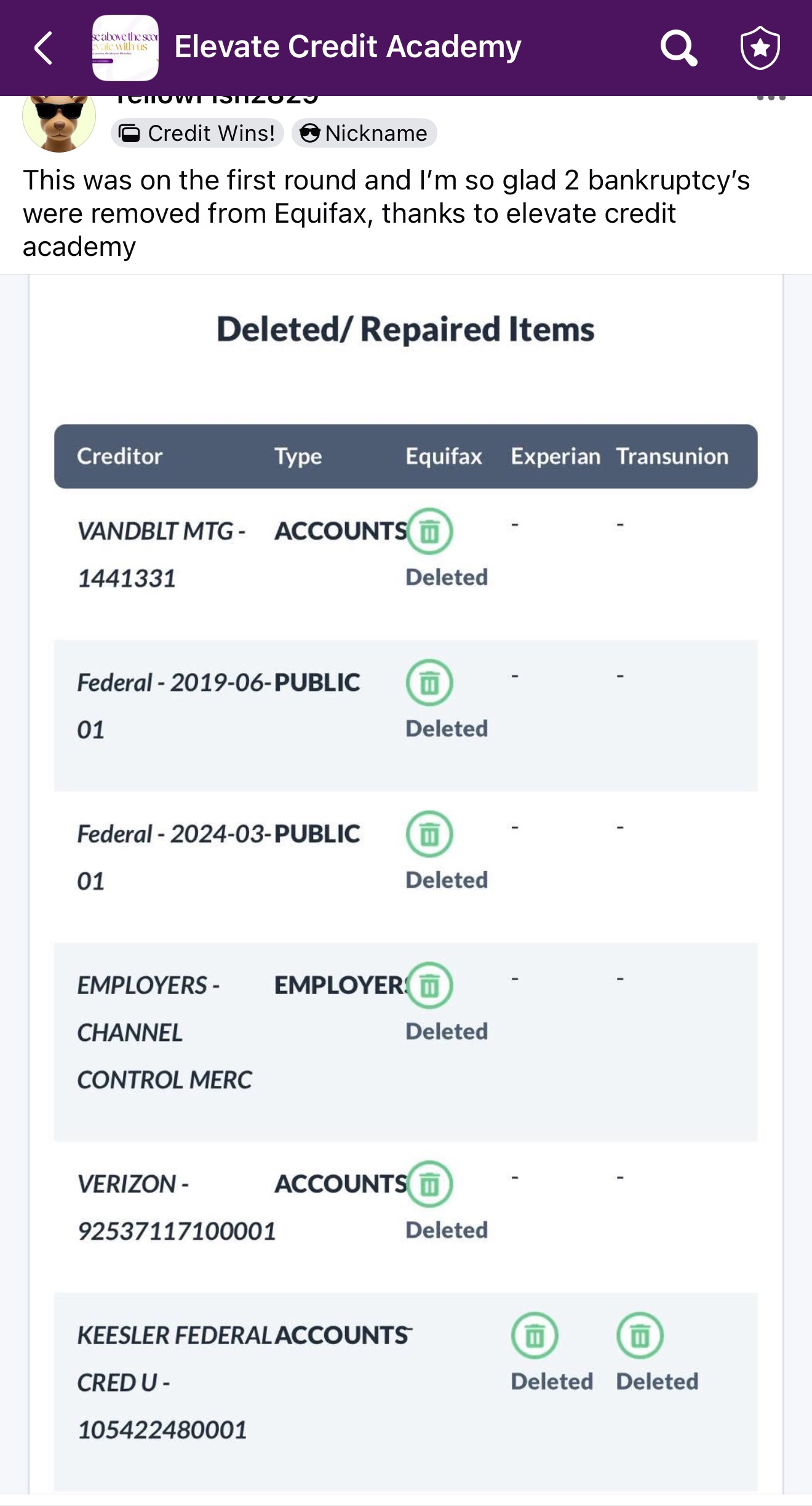Image resolution: width=812 pixels, height=1506 pixels.
Task: Tap the Federal 2019-06-01 deleted trash icon
Action: (429, 682)
